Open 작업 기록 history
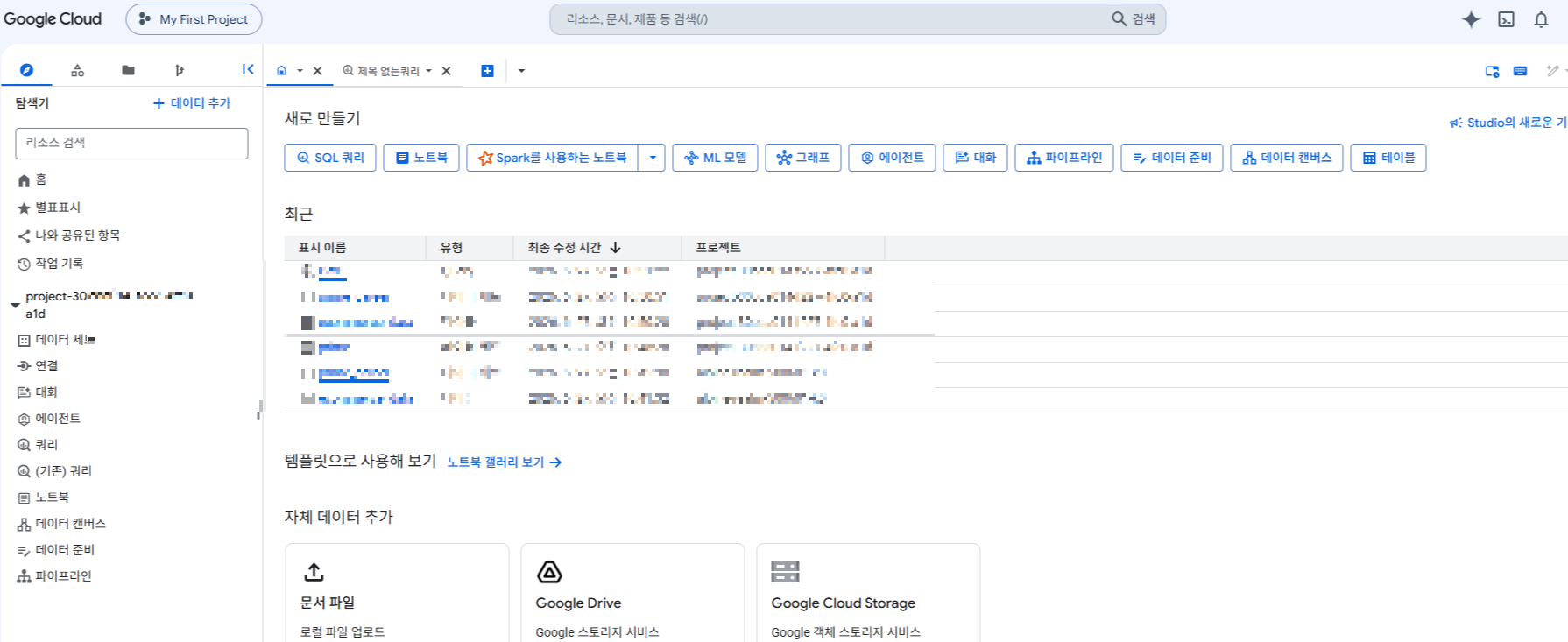 click(x=51, y=264)
